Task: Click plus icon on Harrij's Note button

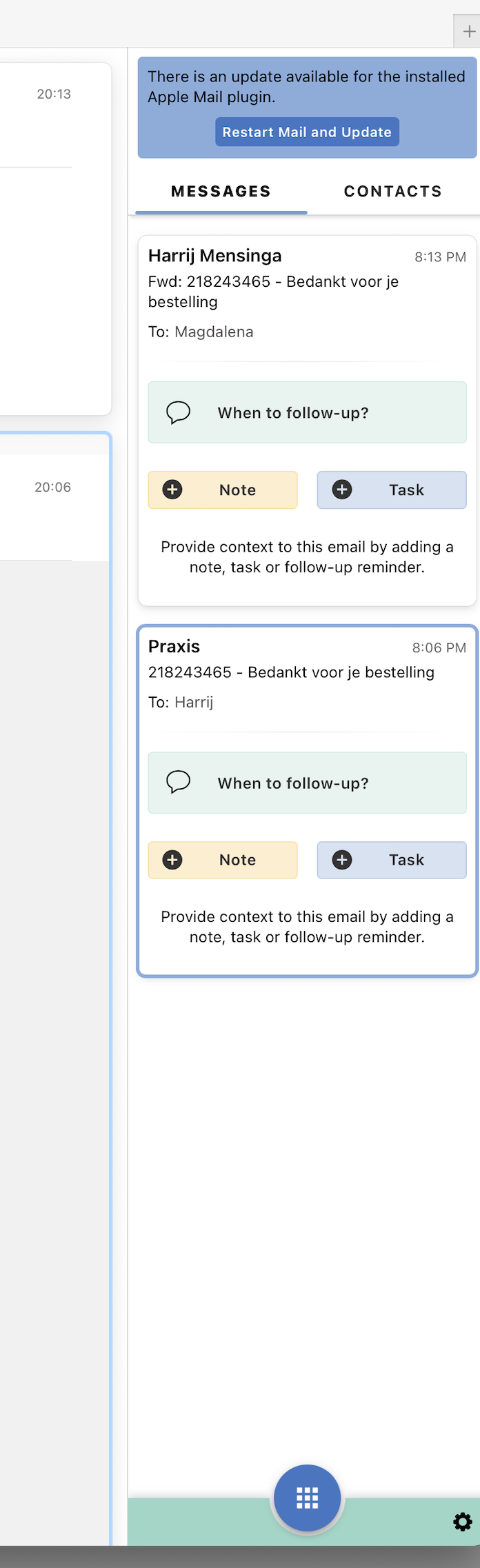Action: [172, 490]
